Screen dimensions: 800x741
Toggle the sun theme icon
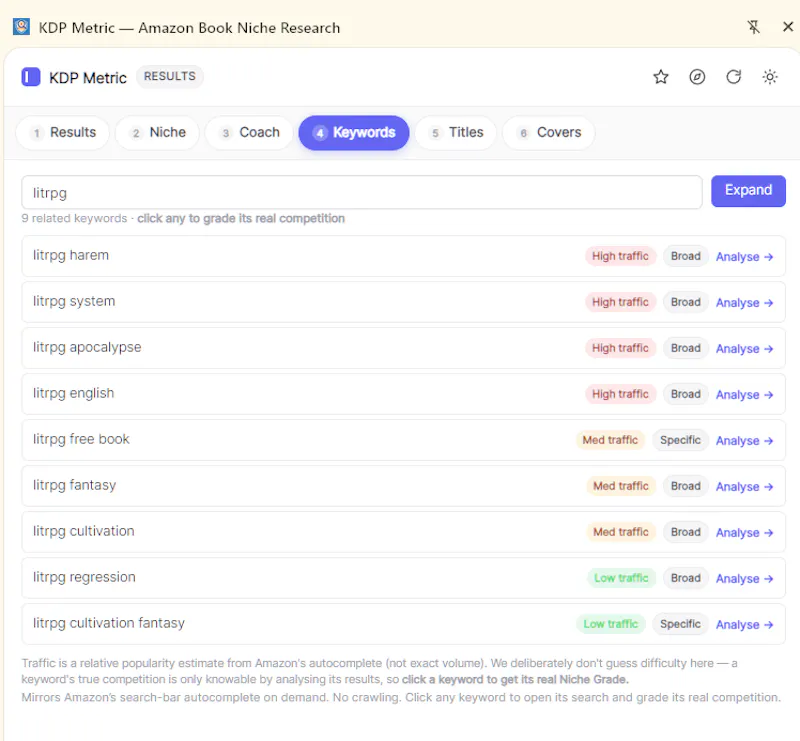tap(770, 77)
